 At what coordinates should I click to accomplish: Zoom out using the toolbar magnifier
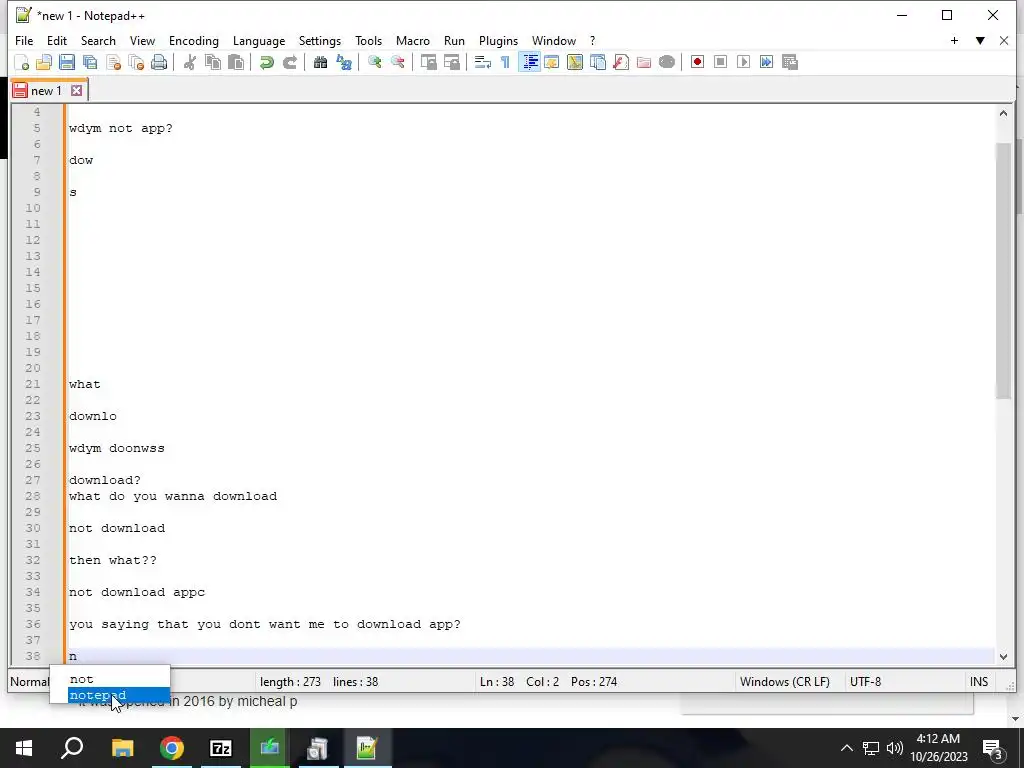tap(397, 62)
